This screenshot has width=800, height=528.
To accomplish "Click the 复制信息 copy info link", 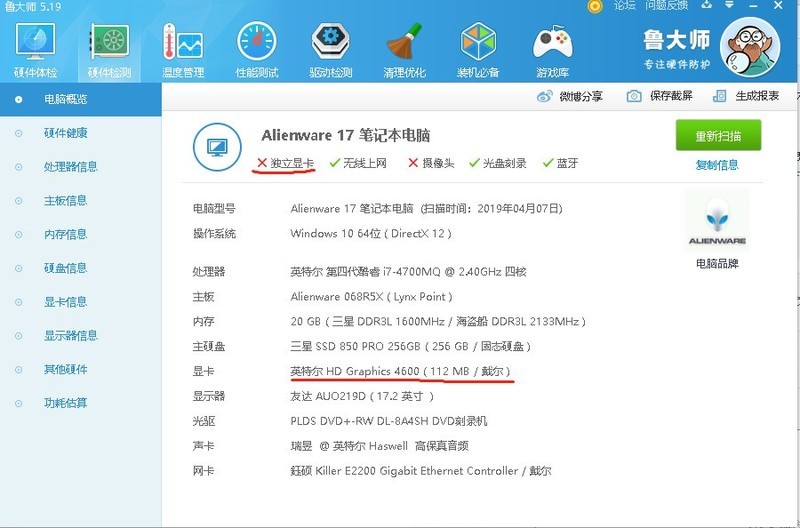I will [x=717, y=165].
